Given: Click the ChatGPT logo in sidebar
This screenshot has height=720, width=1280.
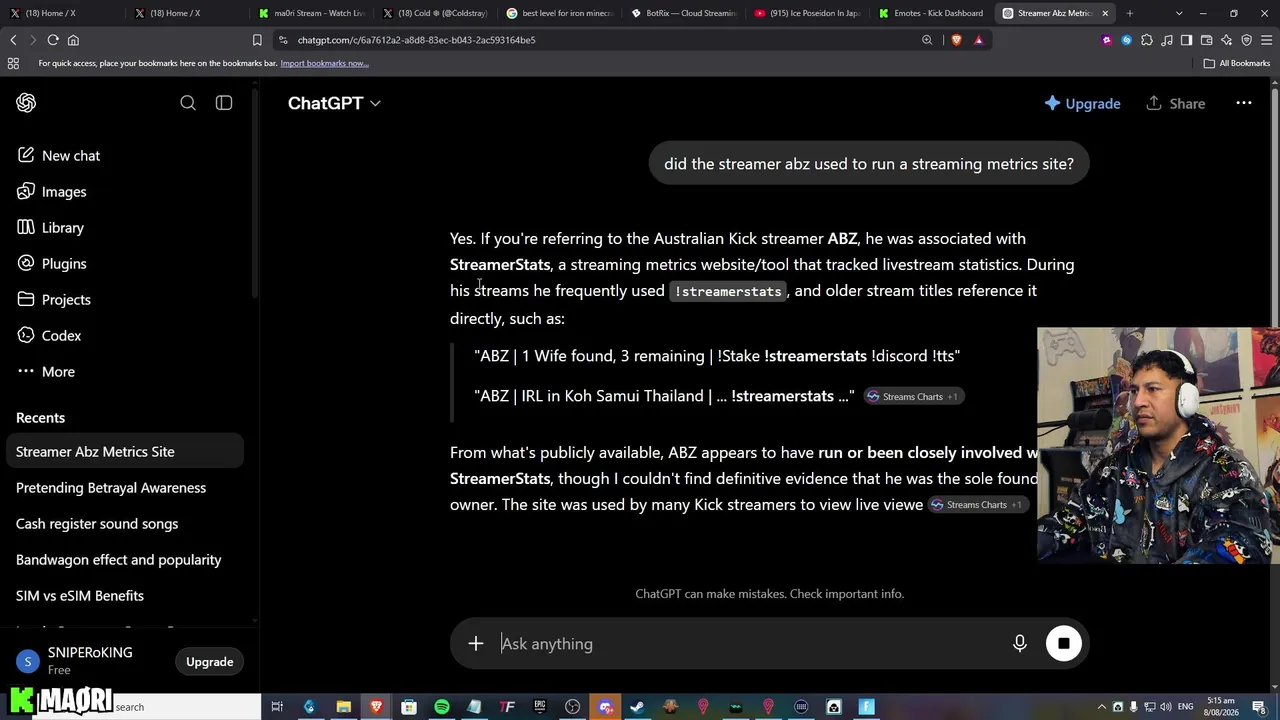Looking at the screenshot, I should pyautogui.click(x=26, y=103).
